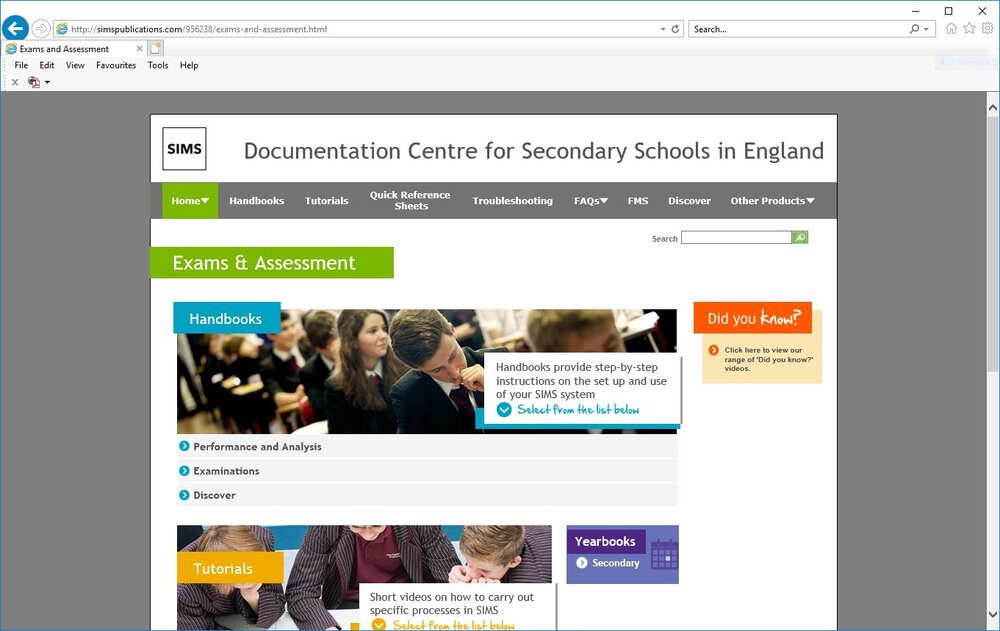Screen dimensions: 1000x631
Task: Open the File menu
Action: (21, 65)
